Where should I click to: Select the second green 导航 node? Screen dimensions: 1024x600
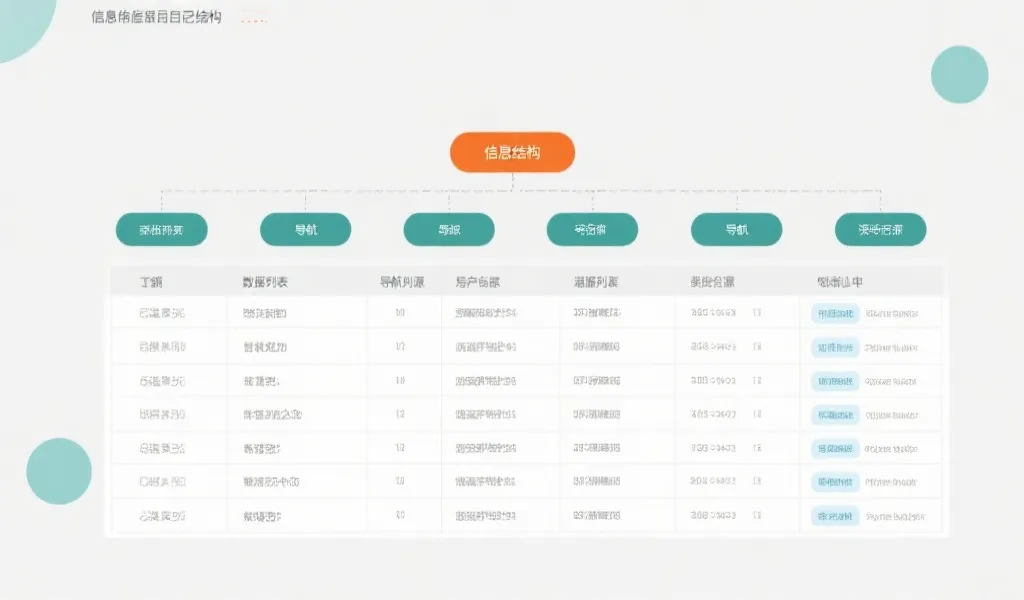(x=305, y=229)
